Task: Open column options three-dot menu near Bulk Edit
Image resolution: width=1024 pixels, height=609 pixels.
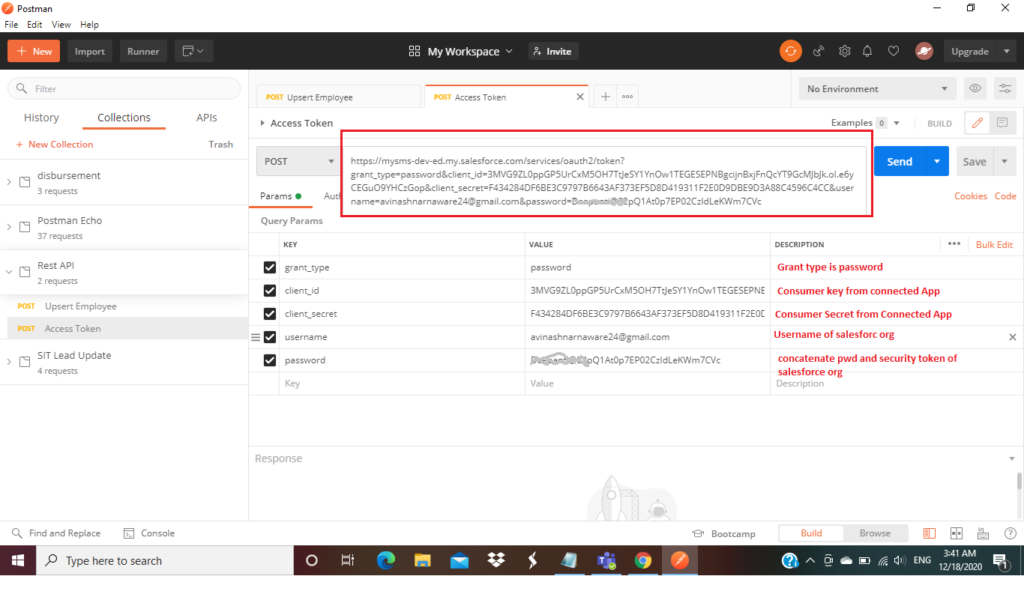Action: (954, 243)
